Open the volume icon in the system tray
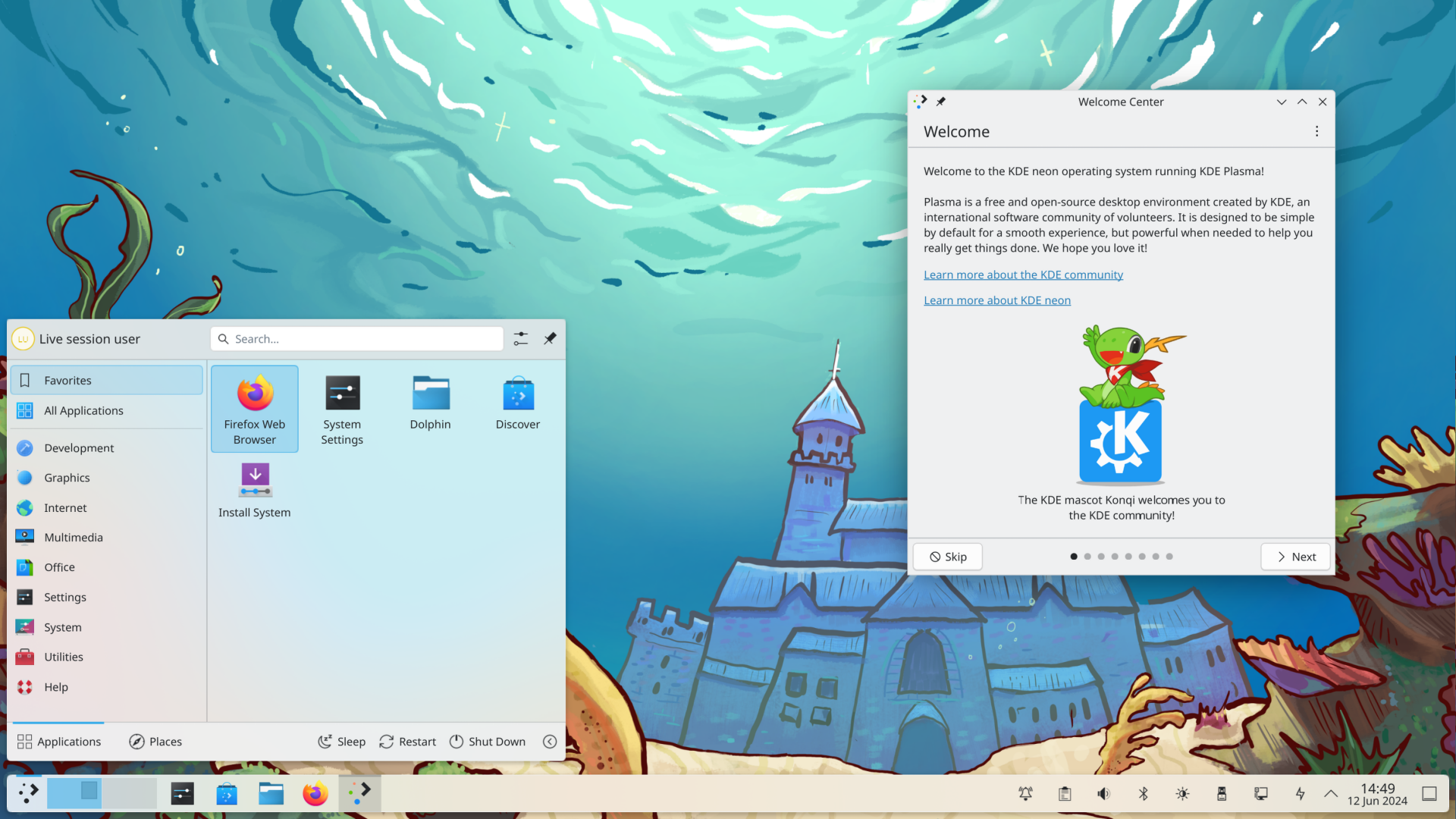 point(1103,793)
